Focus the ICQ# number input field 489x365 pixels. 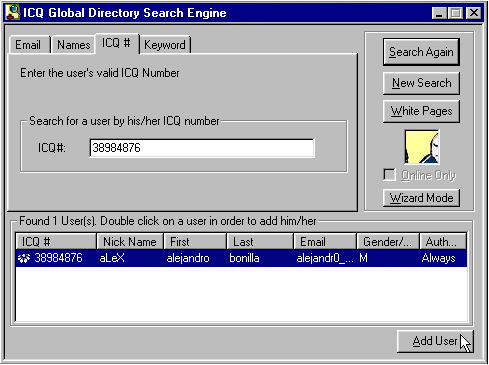tap(202, 148)
